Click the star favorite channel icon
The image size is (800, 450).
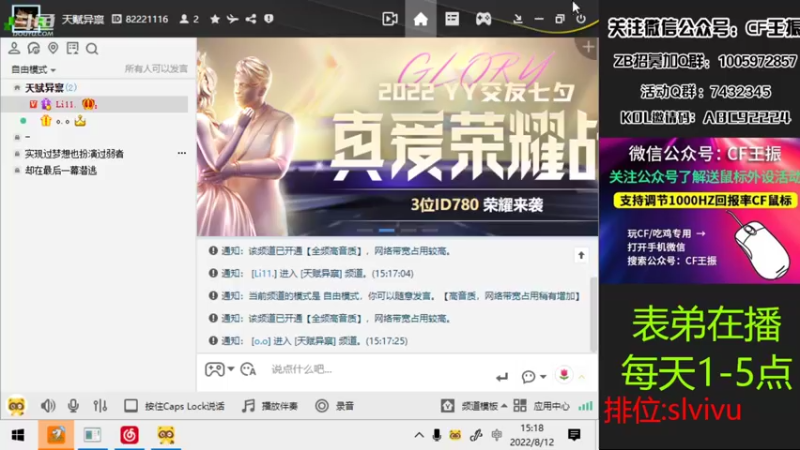215,19
